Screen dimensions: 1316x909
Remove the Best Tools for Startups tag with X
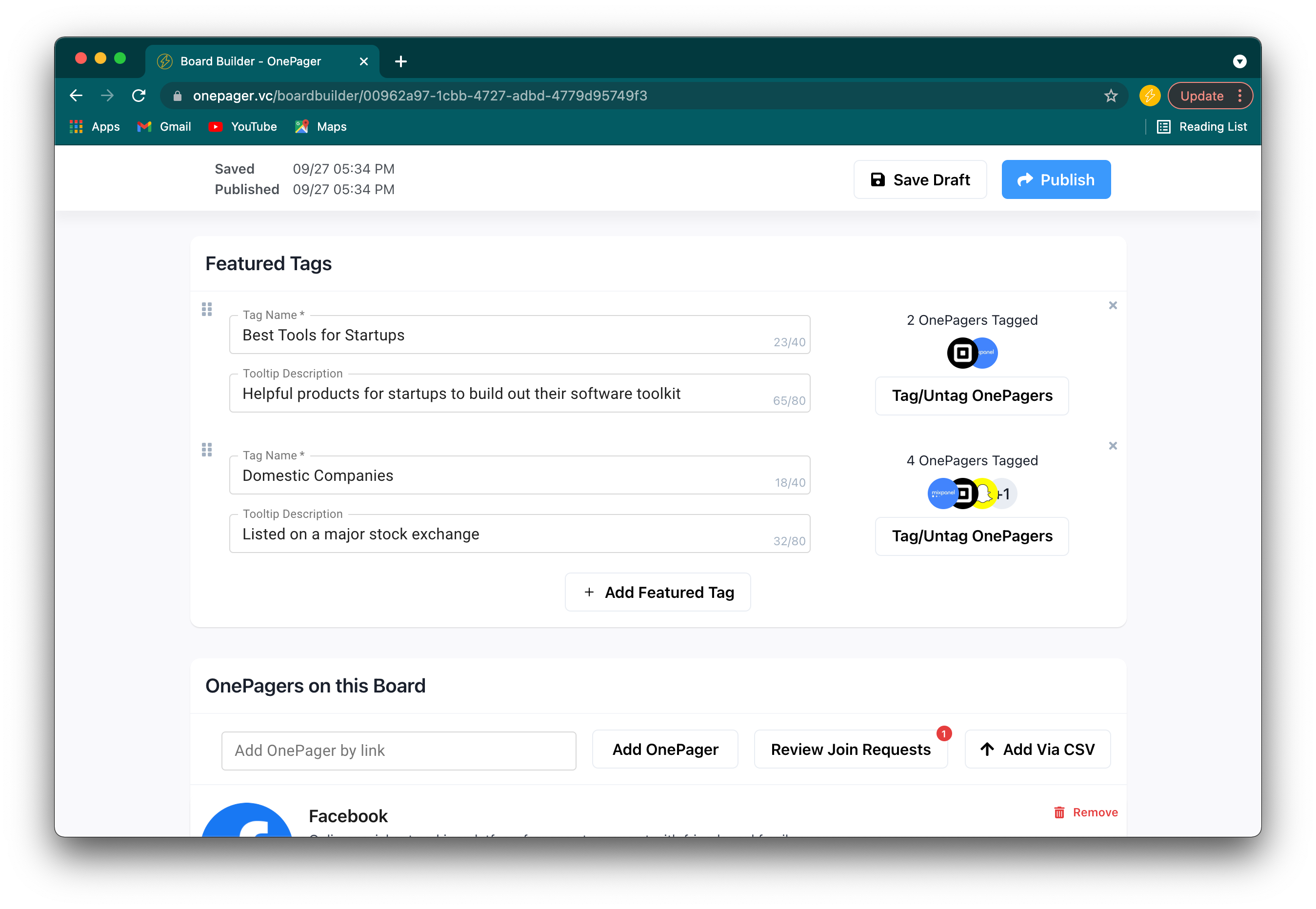click(1113, 305)
